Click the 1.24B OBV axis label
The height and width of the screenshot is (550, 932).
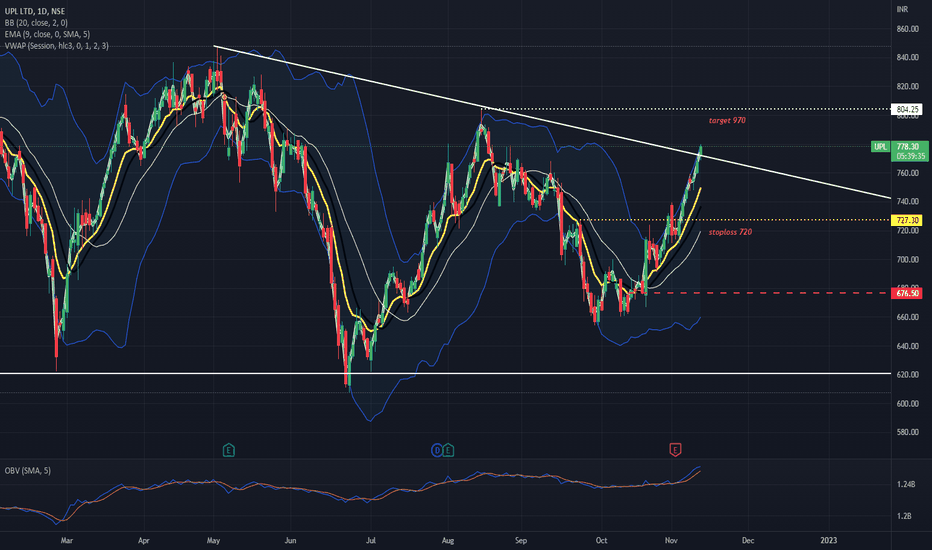point(905,485)
